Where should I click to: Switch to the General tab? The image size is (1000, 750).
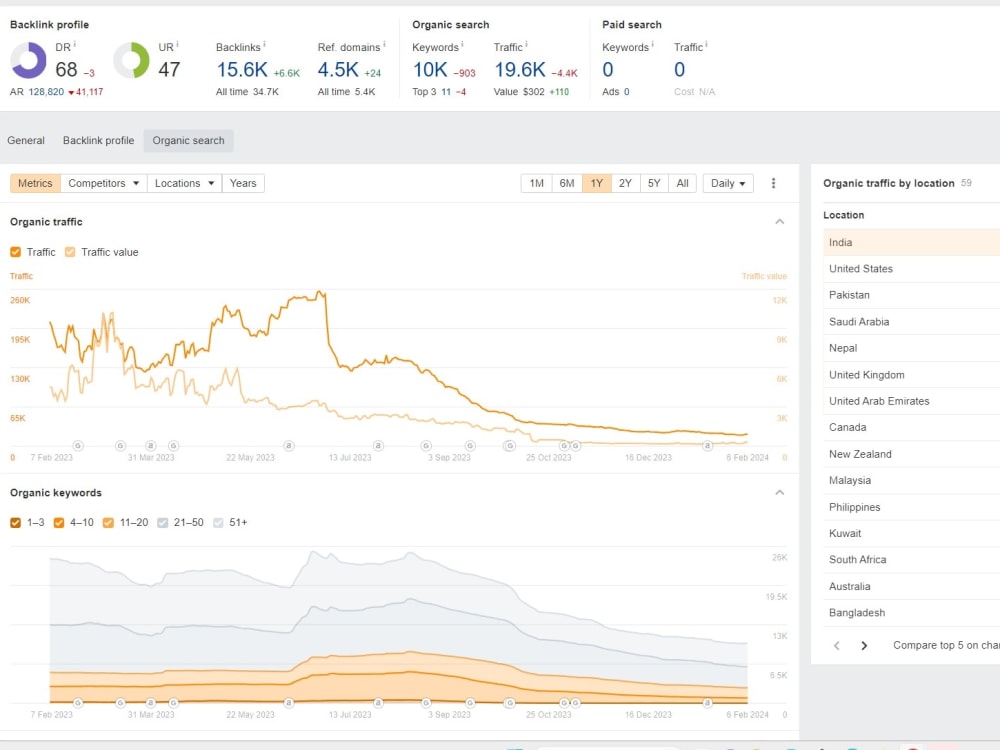coord(26,140)
